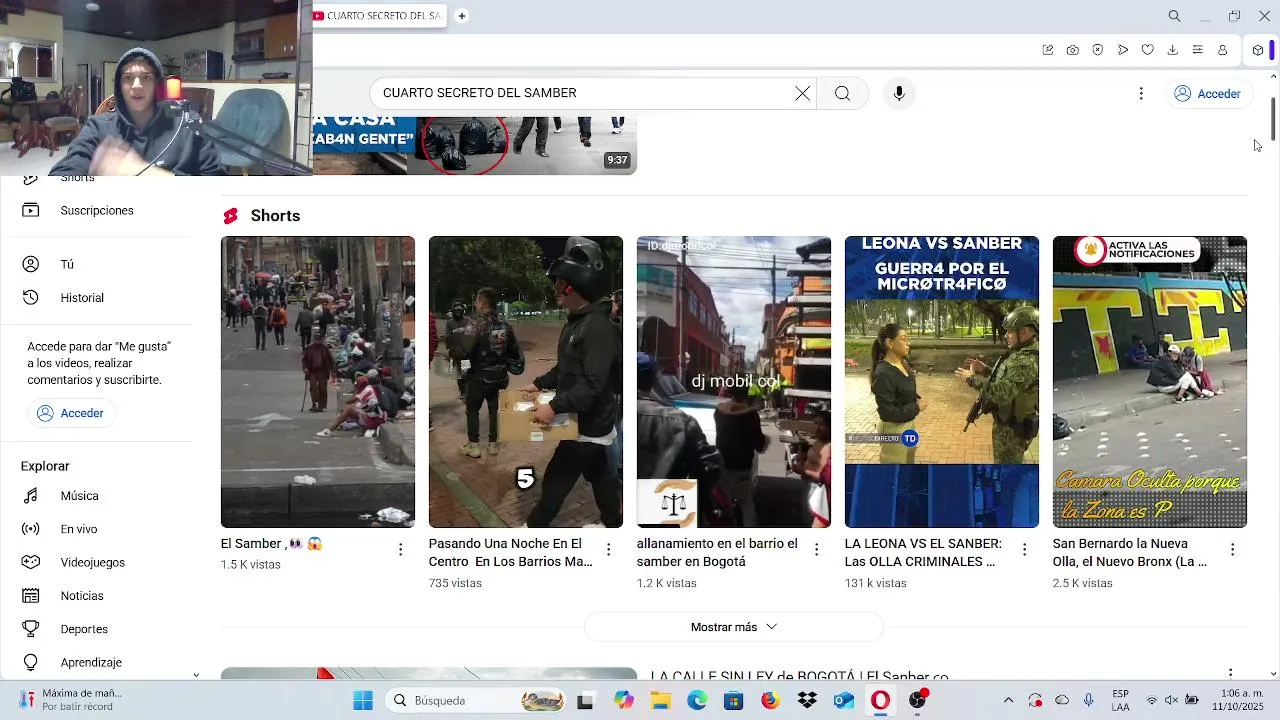Open YouTube settings three-dot menu near Acceder
Screen dimensions: 1280x720
click(1141, 93)
